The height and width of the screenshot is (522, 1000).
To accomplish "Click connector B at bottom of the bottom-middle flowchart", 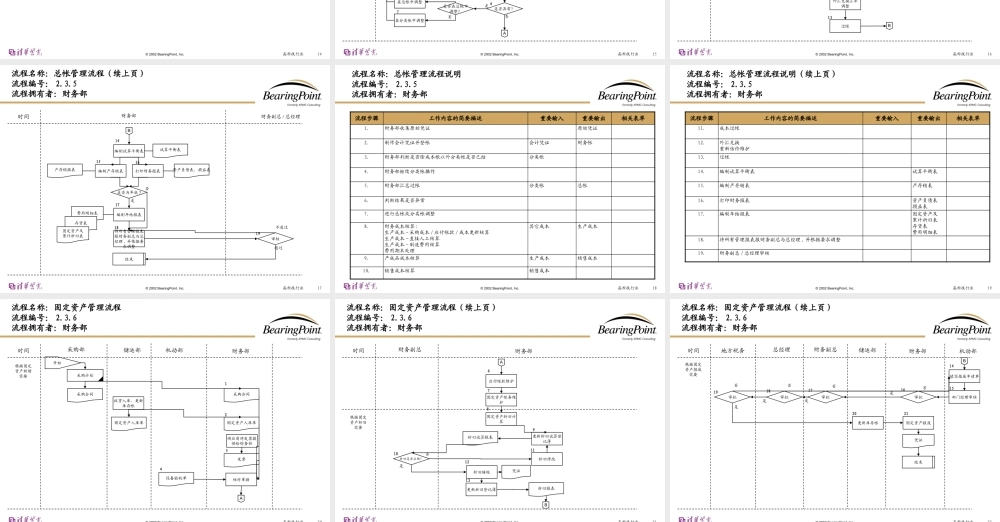I will [x=545, y=506].
